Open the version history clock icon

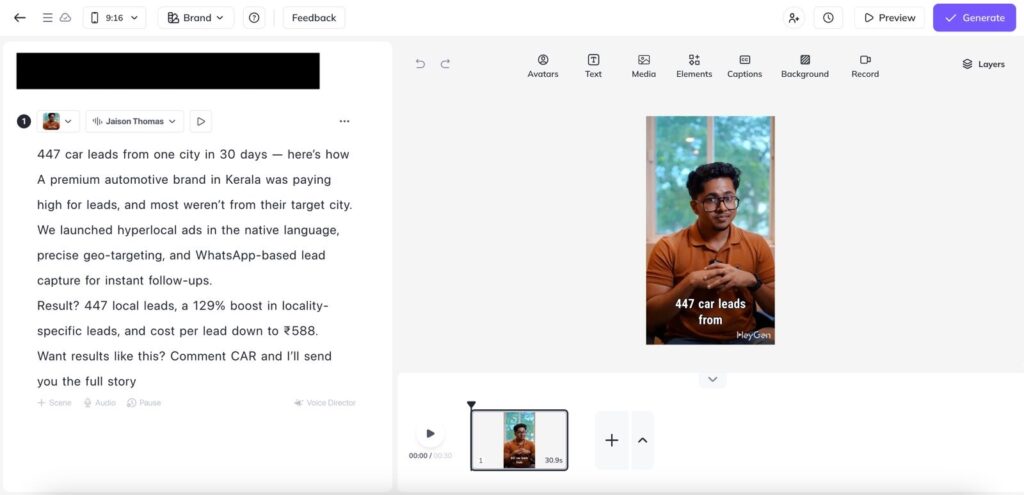click(828, 18)
